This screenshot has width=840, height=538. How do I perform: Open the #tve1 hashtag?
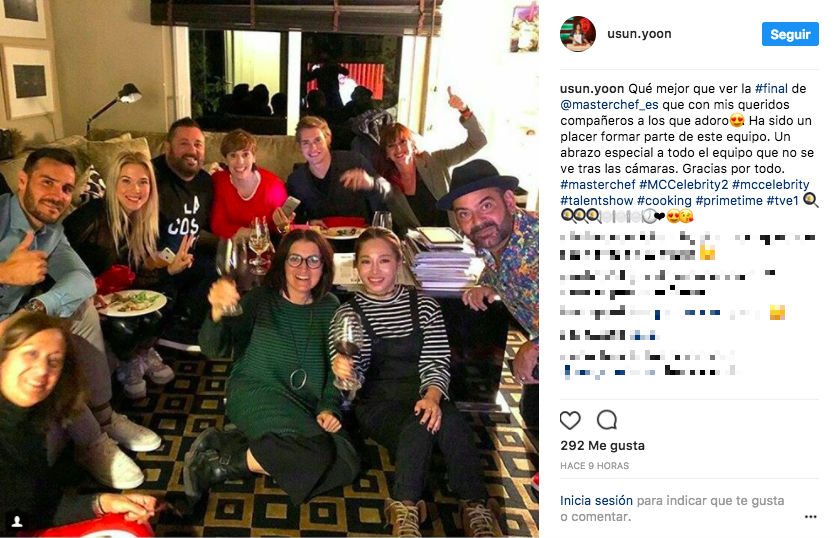tap(783, 201)
